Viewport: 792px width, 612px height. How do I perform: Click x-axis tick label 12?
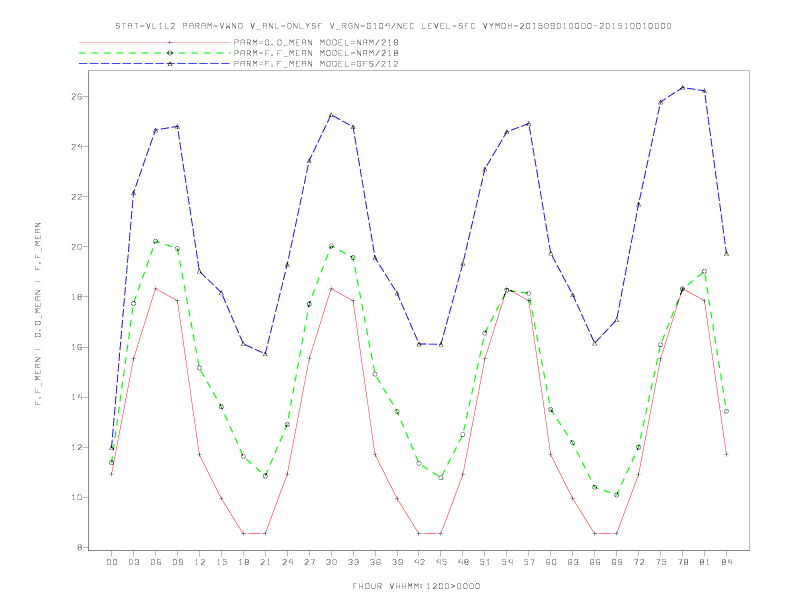click(200, 562)
